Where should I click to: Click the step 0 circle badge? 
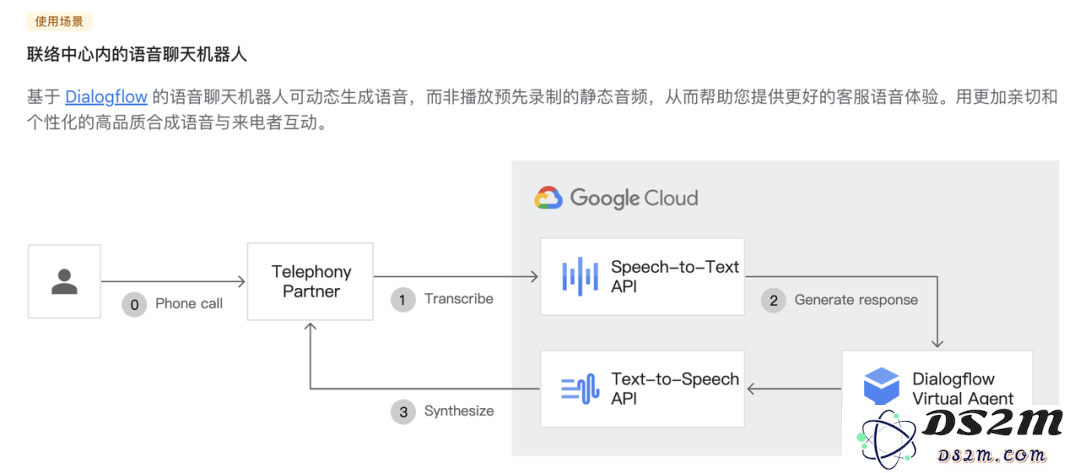pyautogui.click(x=134, y=304)
